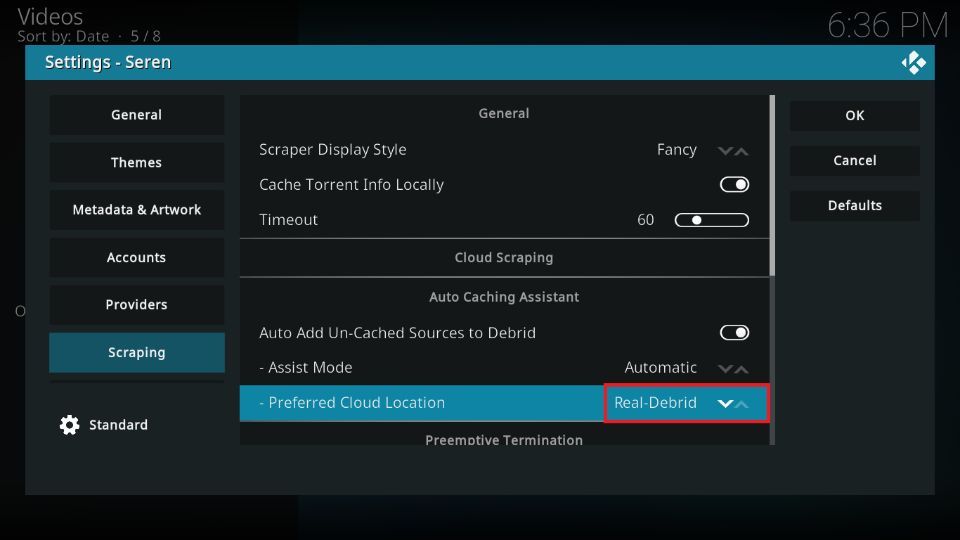
Task: Click up arrow for Scraper Display Style
Action: [741, 151]
